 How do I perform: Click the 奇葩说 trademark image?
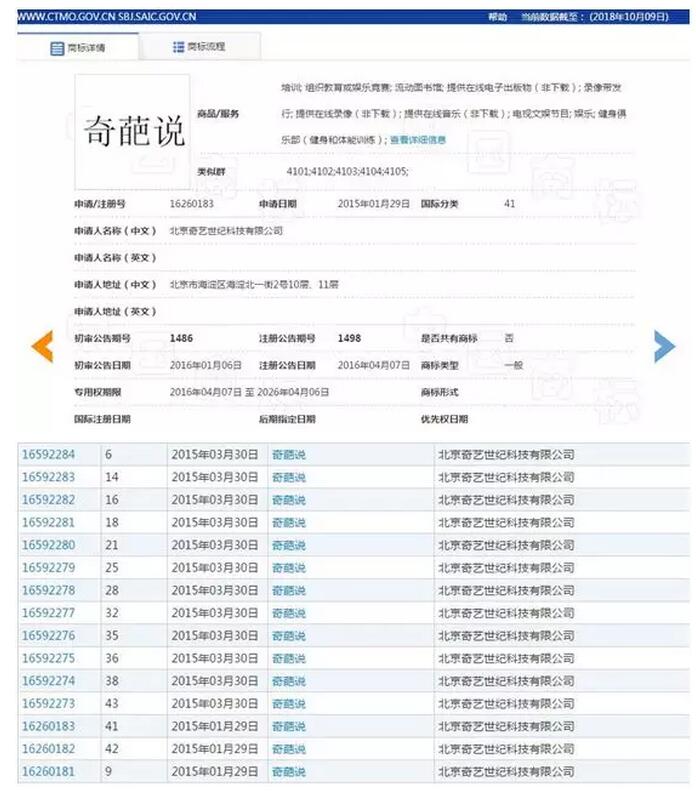(133, 131)
